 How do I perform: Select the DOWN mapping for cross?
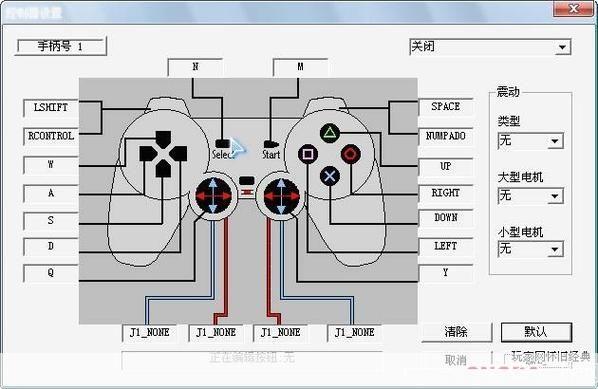click(445, 218)
